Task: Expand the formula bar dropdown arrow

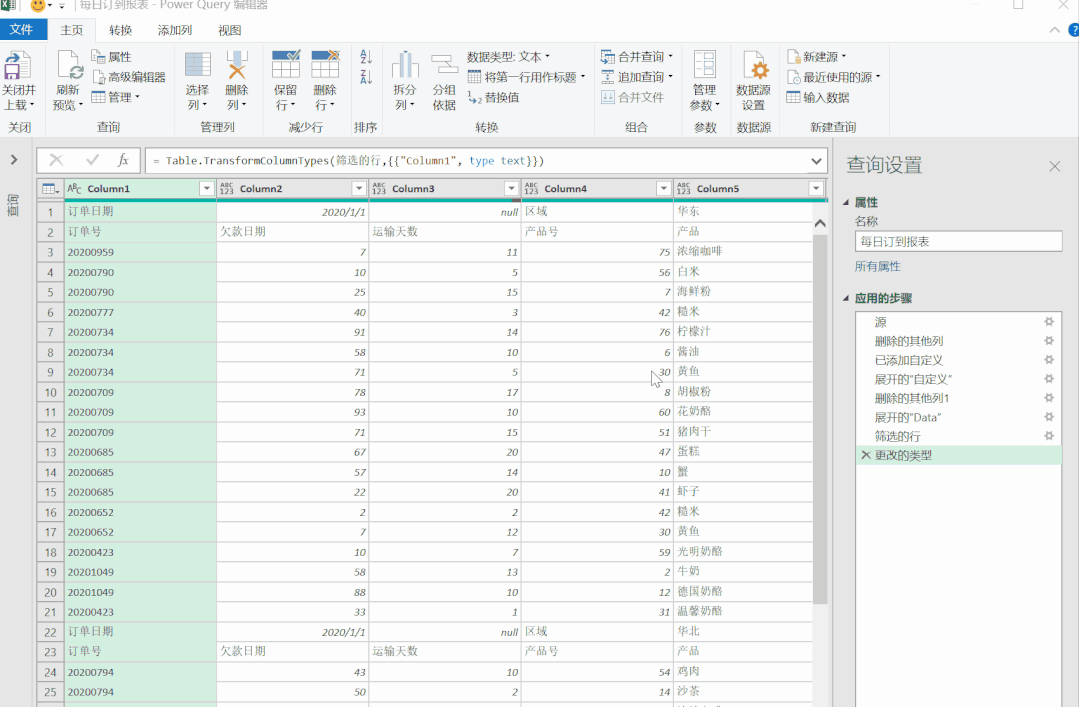Action: pyautogui.click(x=816, y=161)
